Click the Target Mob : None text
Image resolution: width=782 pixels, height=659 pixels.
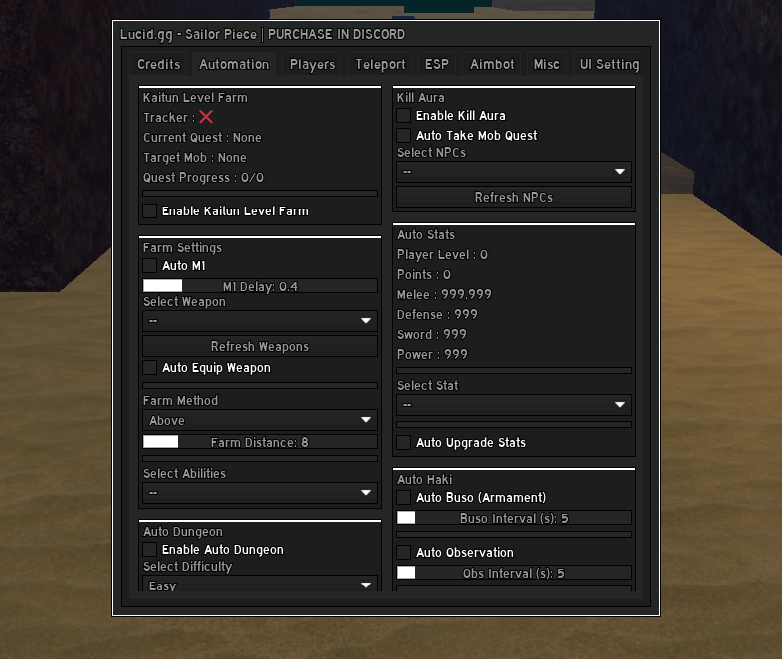click(x=195, y=158)
